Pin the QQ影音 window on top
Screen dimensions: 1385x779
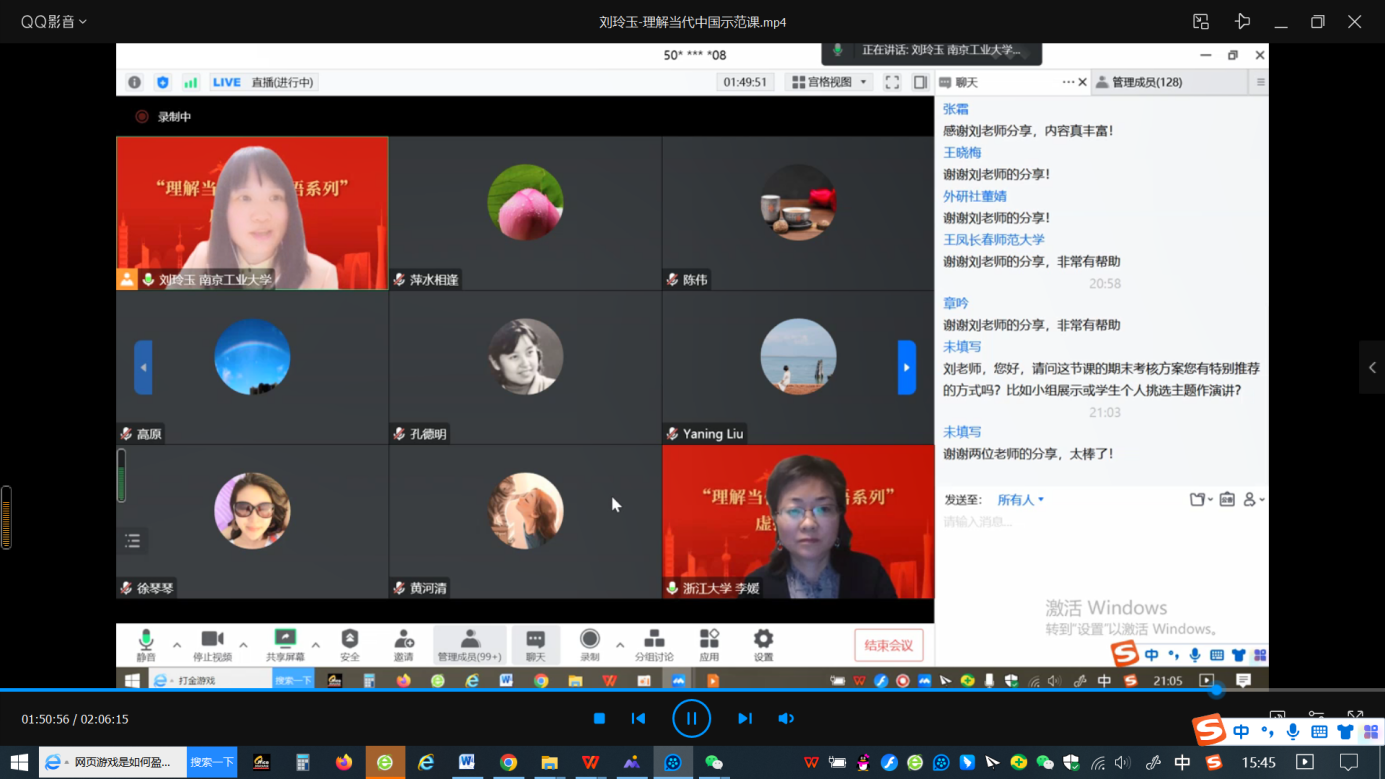tap(1242, 22)
